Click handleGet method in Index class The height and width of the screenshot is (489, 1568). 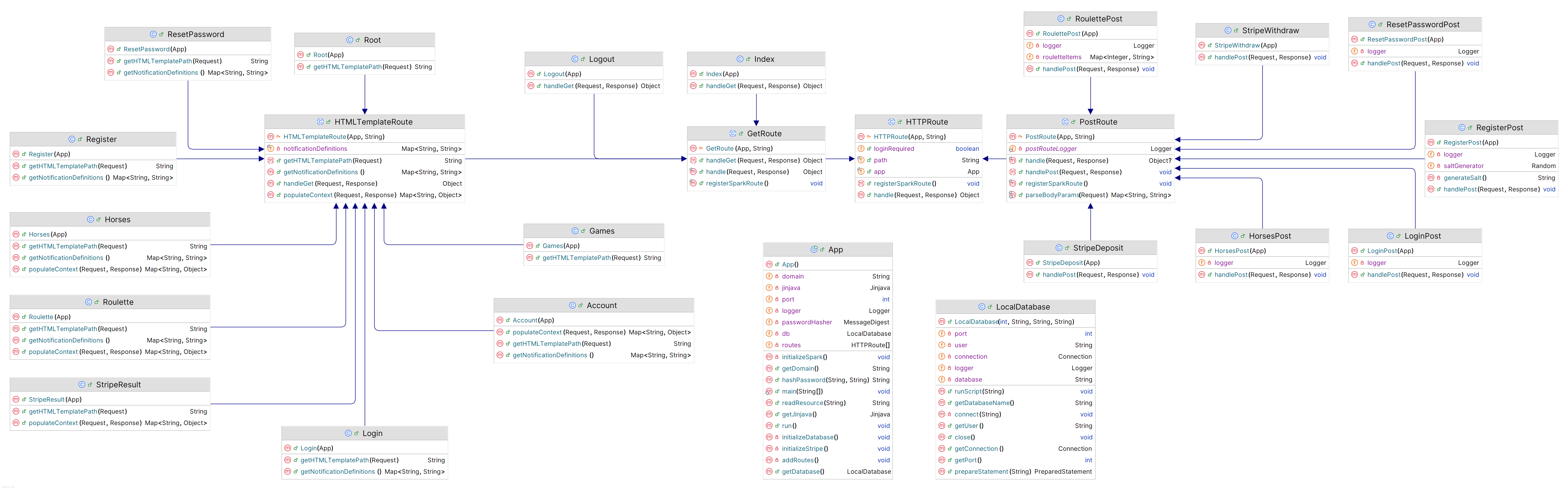[756, 86]
